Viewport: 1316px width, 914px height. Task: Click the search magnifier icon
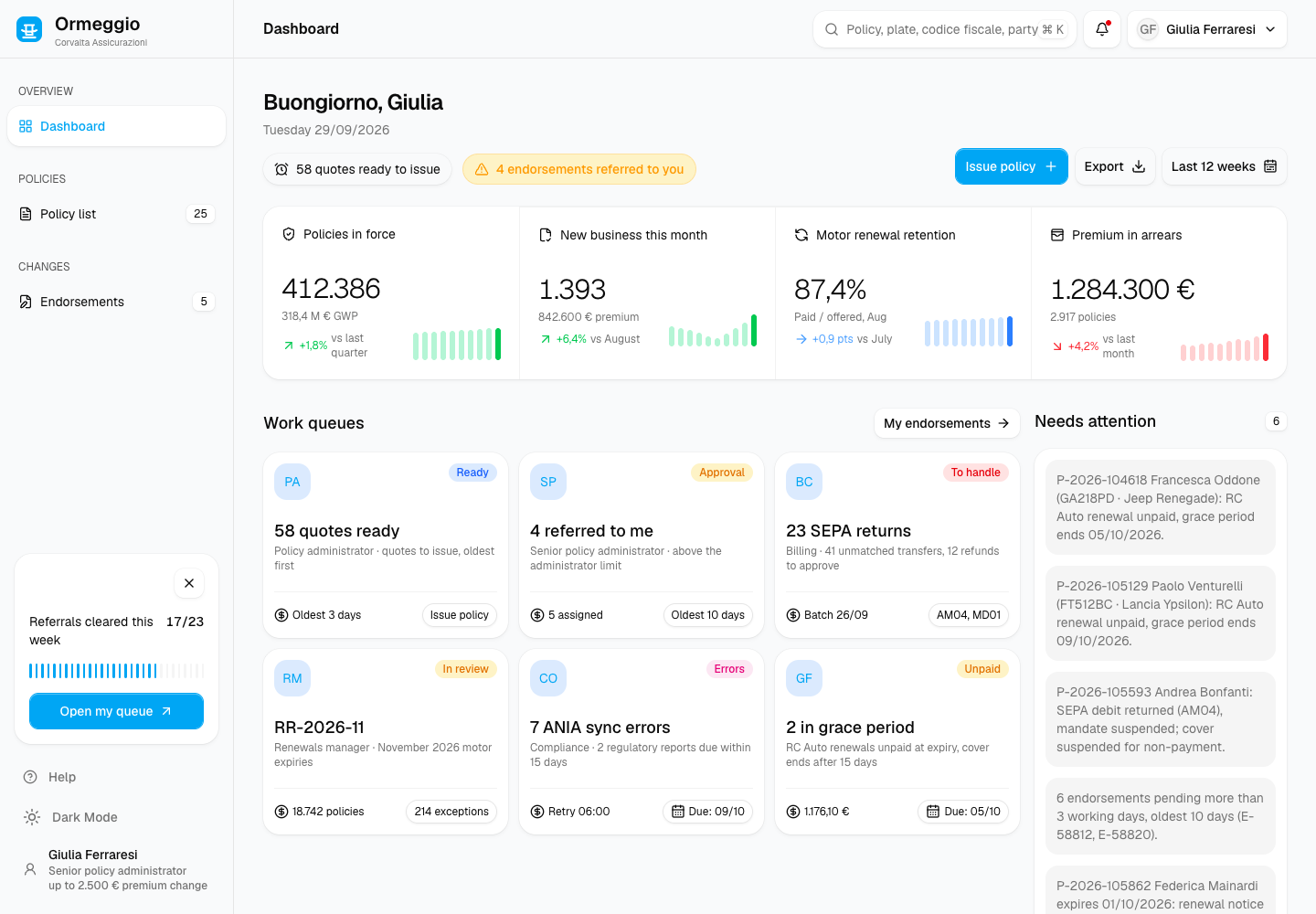[832, 29]
